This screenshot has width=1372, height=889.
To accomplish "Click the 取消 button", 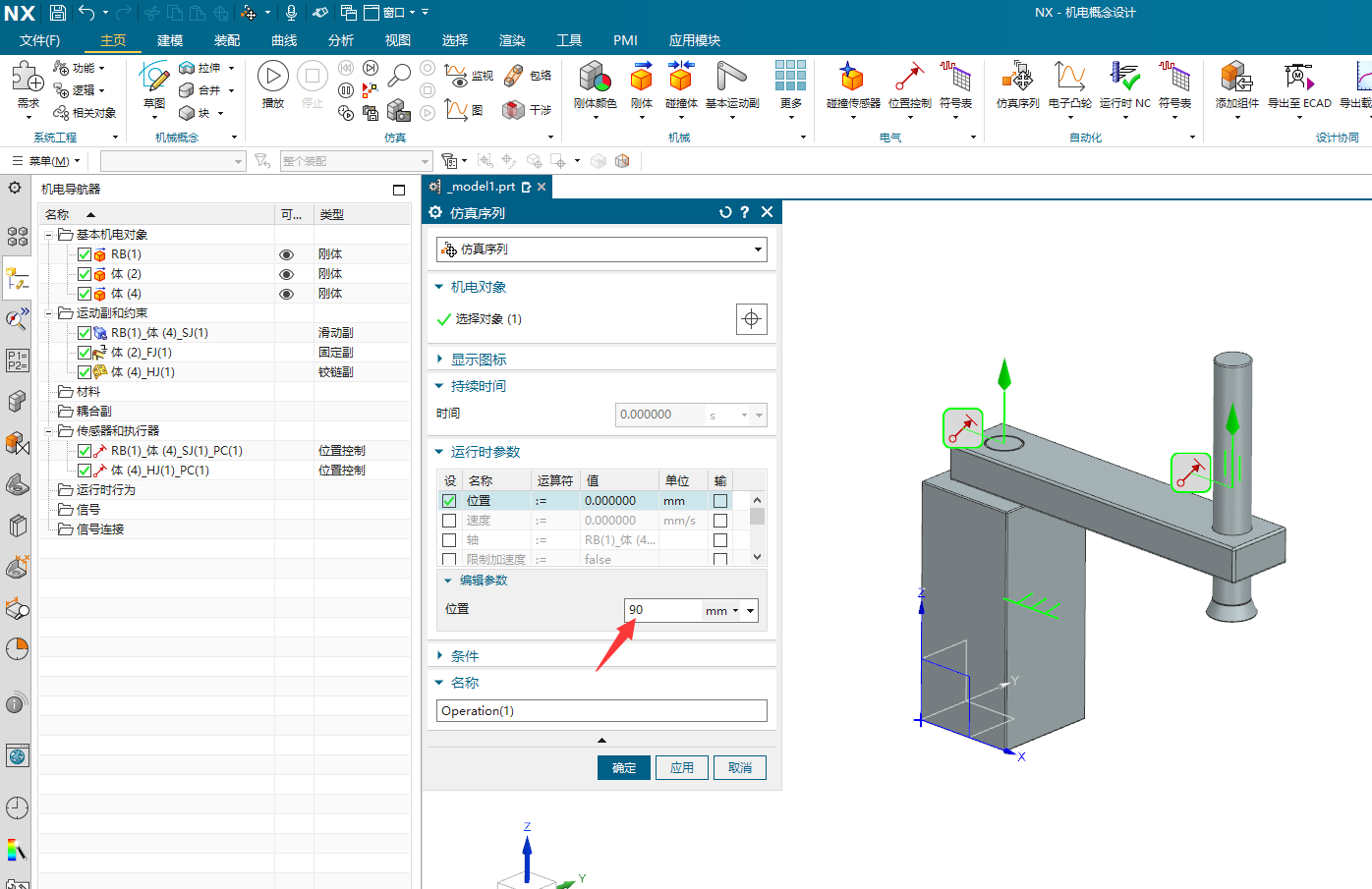I will (740, 768).
